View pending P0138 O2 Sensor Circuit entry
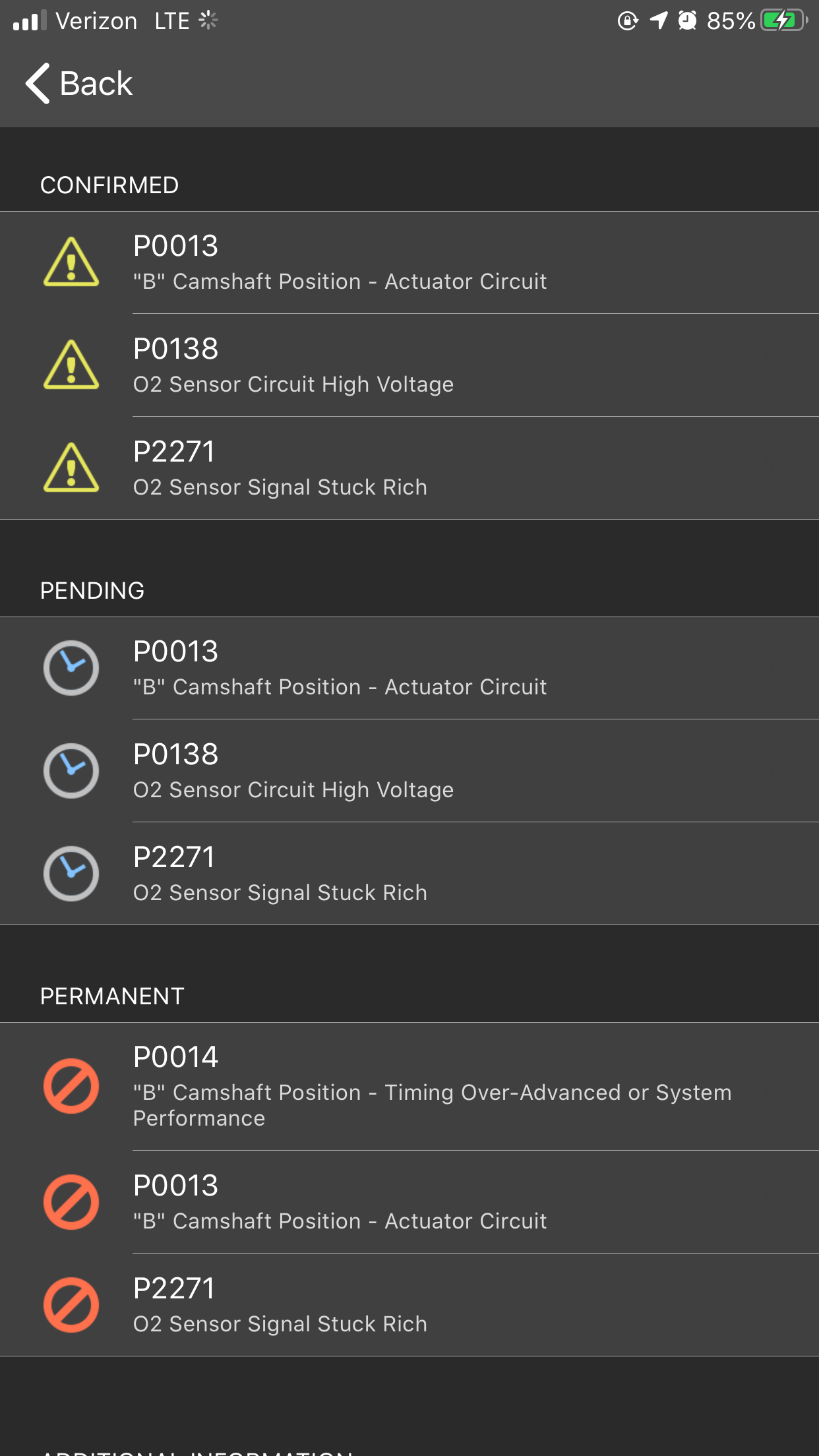The image size is (819, 1456). [x=293, y=771]
